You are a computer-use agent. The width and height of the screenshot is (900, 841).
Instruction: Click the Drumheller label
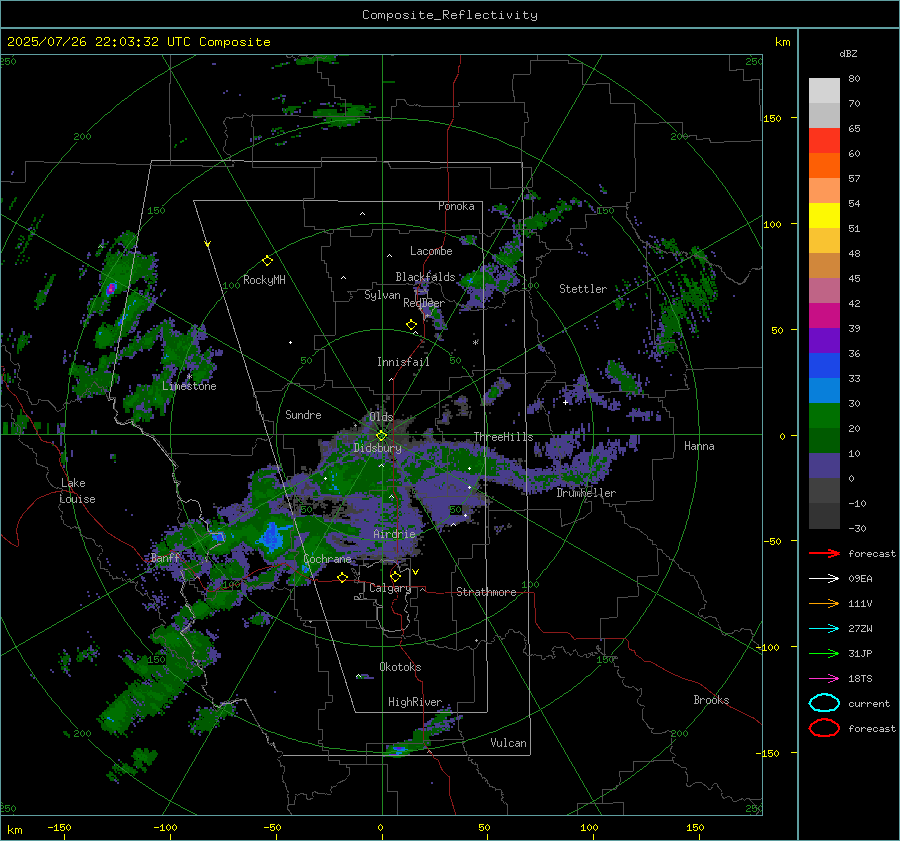coord(586,493)
